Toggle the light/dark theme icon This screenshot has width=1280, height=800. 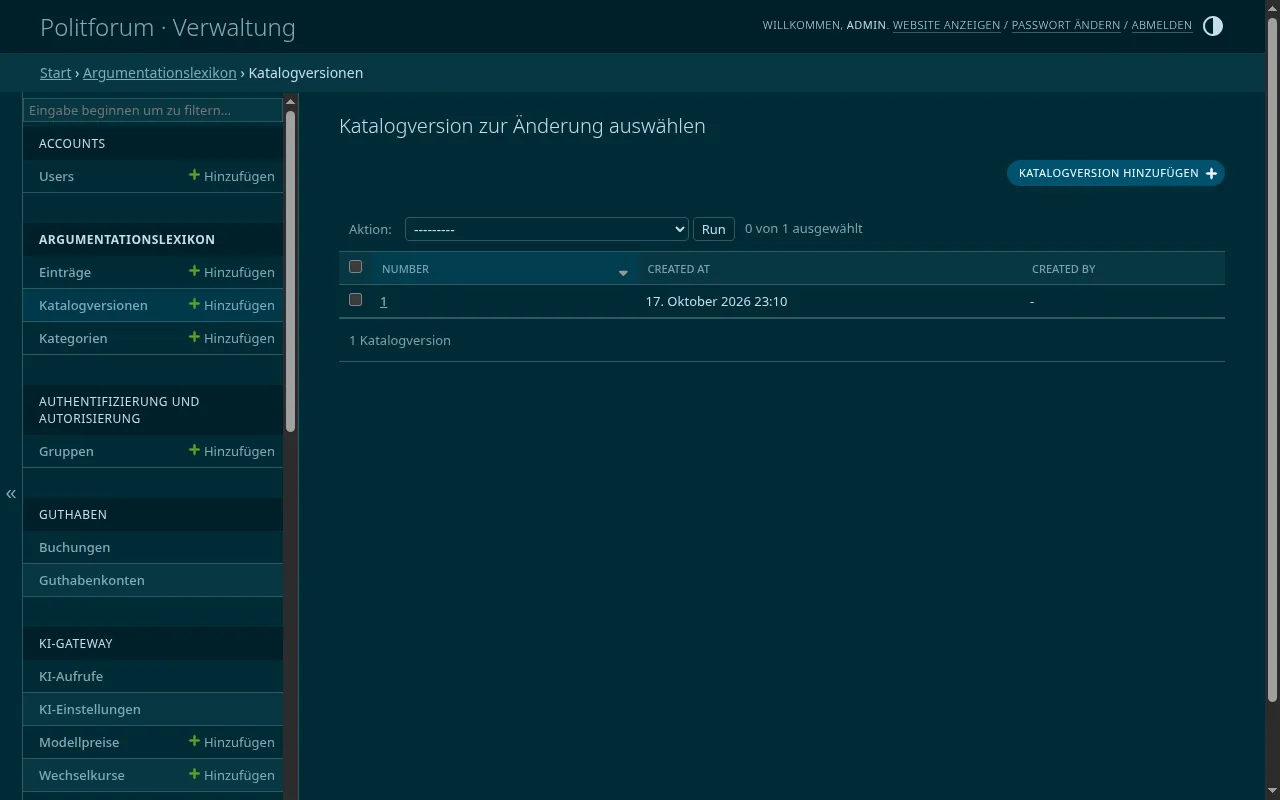[x=1212, y=26]
